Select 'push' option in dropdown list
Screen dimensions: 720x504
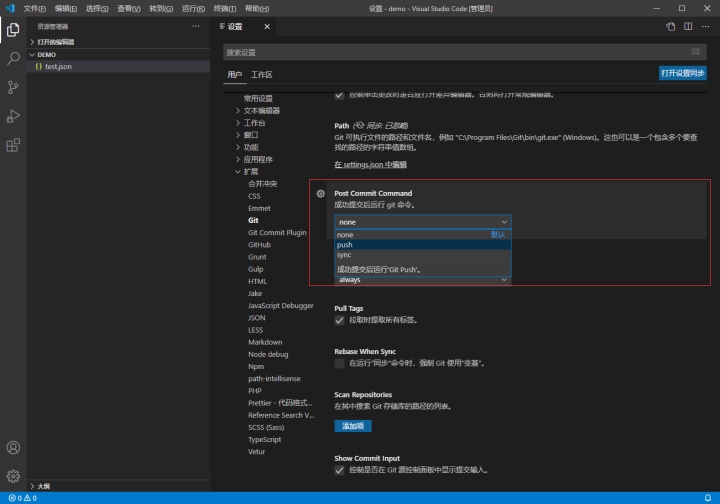point(422,245)
